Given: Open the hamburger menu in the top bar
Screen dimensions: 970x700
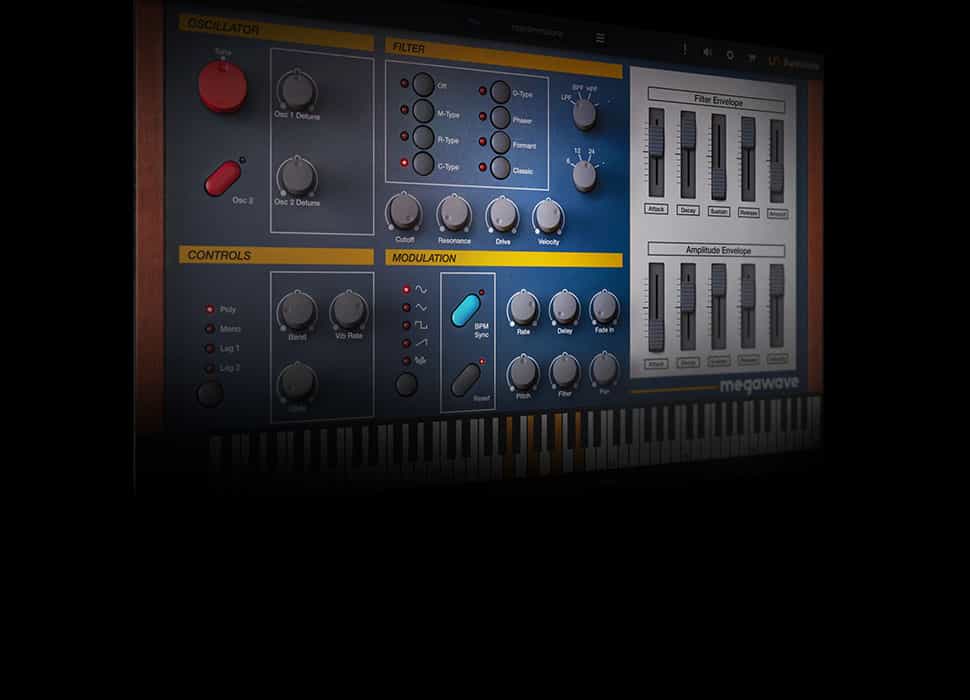Looking at the screenshot, I should point(600,38).
